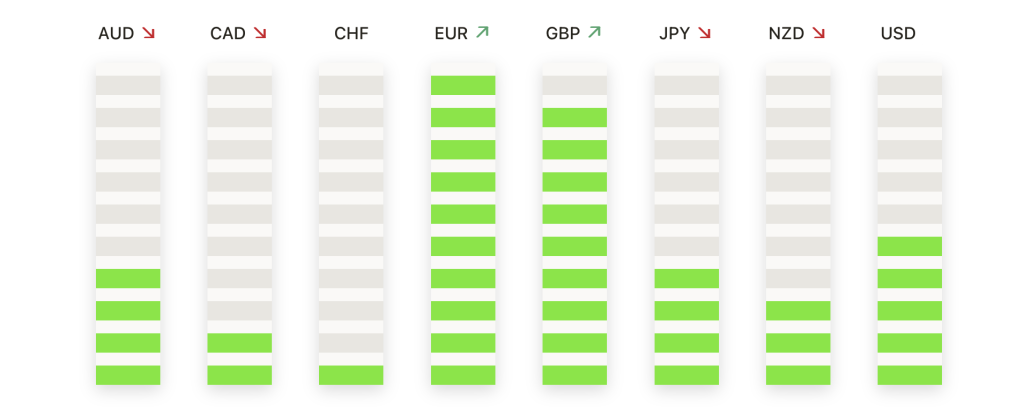Select the USD currency label
The width and height of the screenshot is (1024, 409).
coord(898,33)
